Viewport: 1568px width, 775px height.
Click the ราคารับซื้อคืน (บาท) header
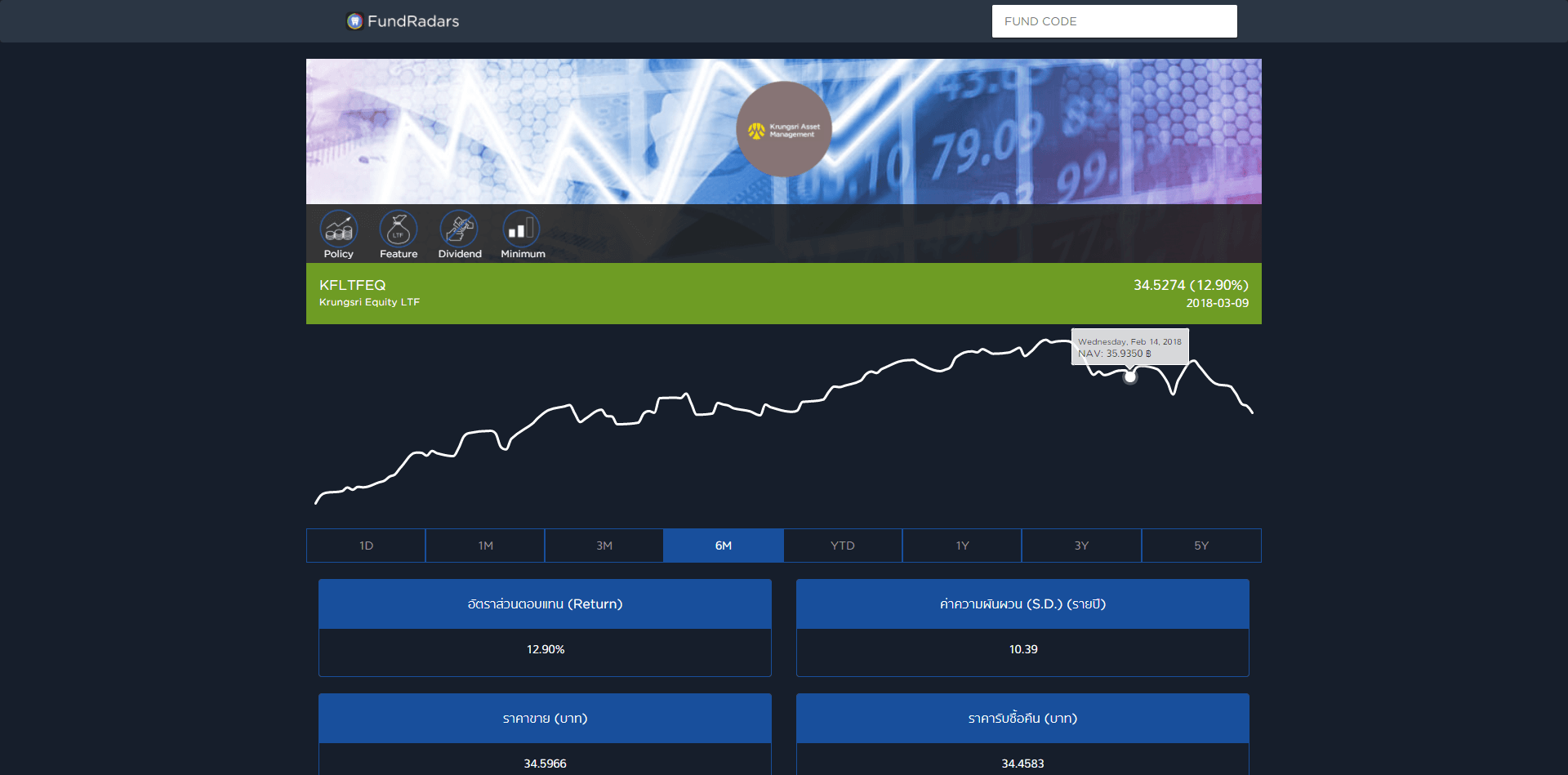click(1022, 719)
